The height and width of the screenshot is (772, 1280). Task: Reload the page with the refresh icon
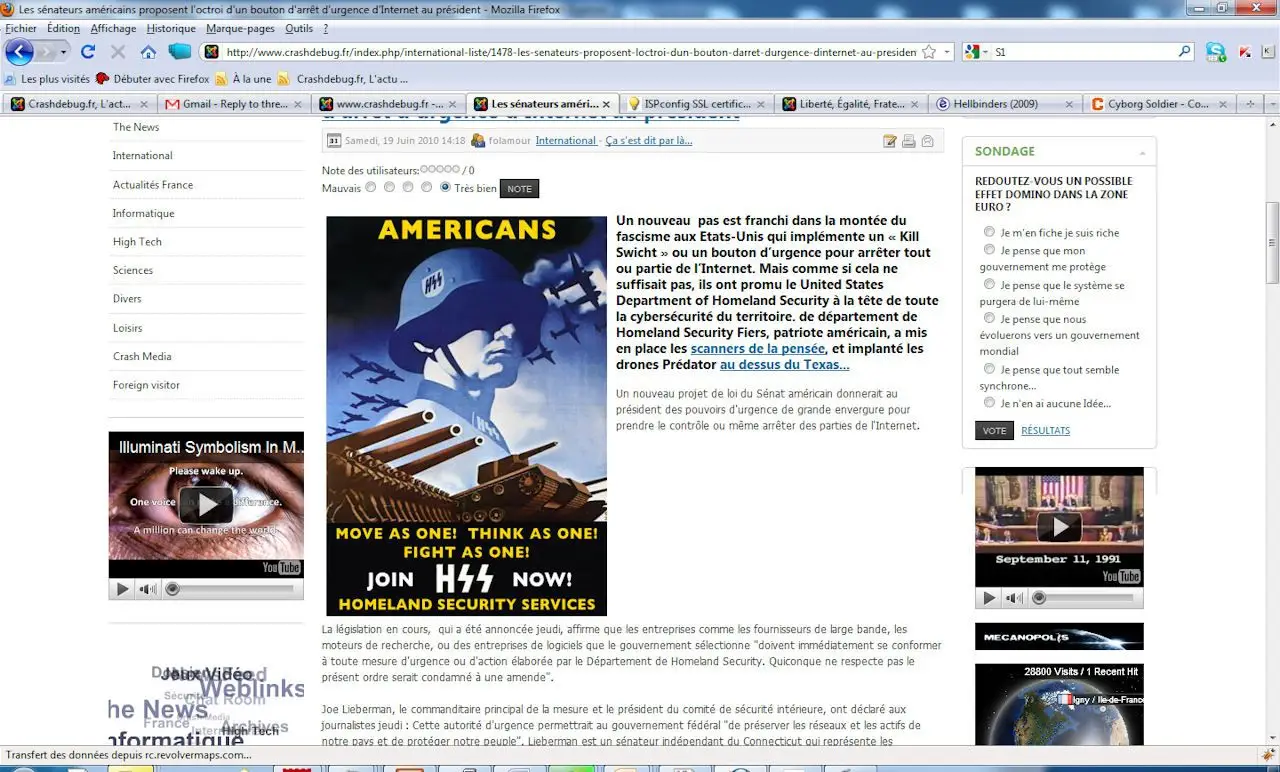(x=88, y=52)
